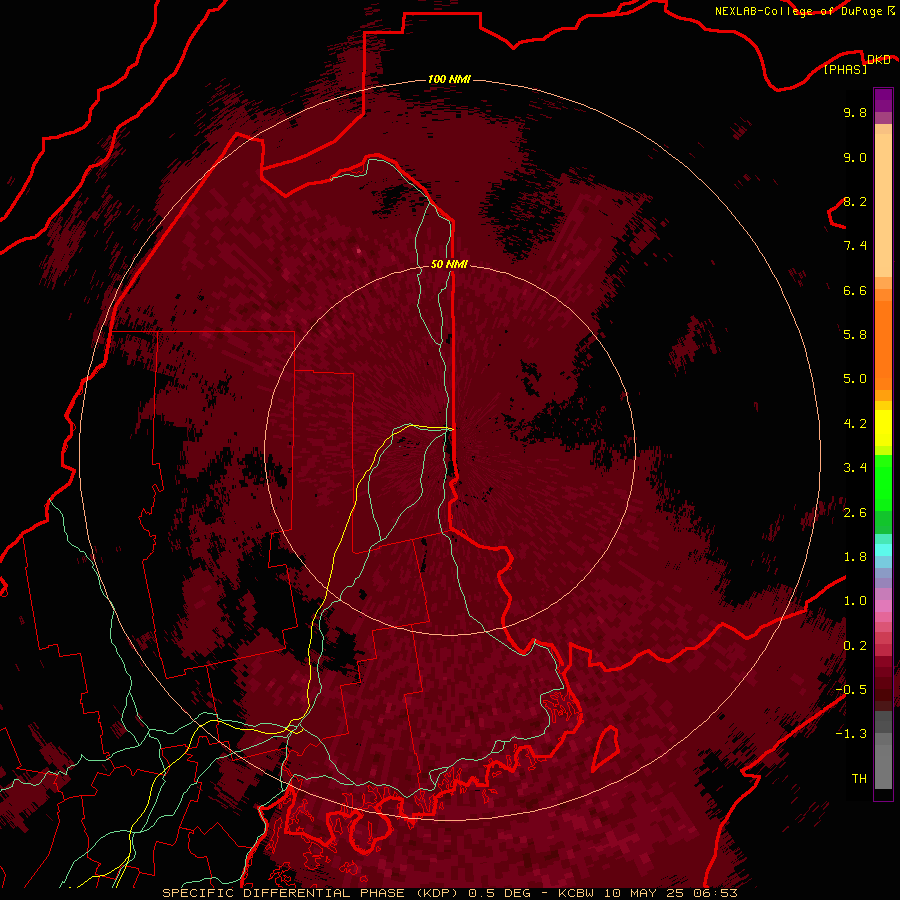900x900 pixels.
Task: Select the 9.8 value on the color scale
Action: coord(855,113)
